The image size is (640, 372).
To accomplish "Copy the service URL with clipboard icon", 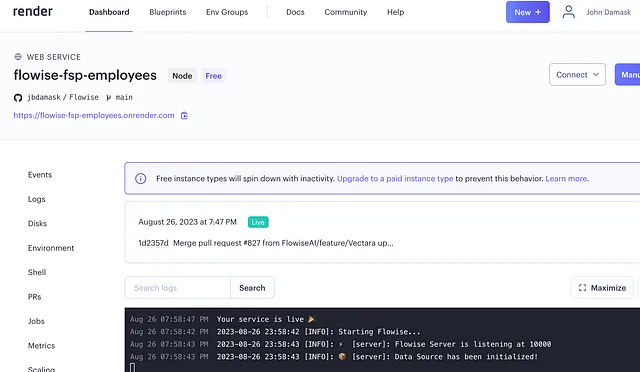I will tap(184, 116).
